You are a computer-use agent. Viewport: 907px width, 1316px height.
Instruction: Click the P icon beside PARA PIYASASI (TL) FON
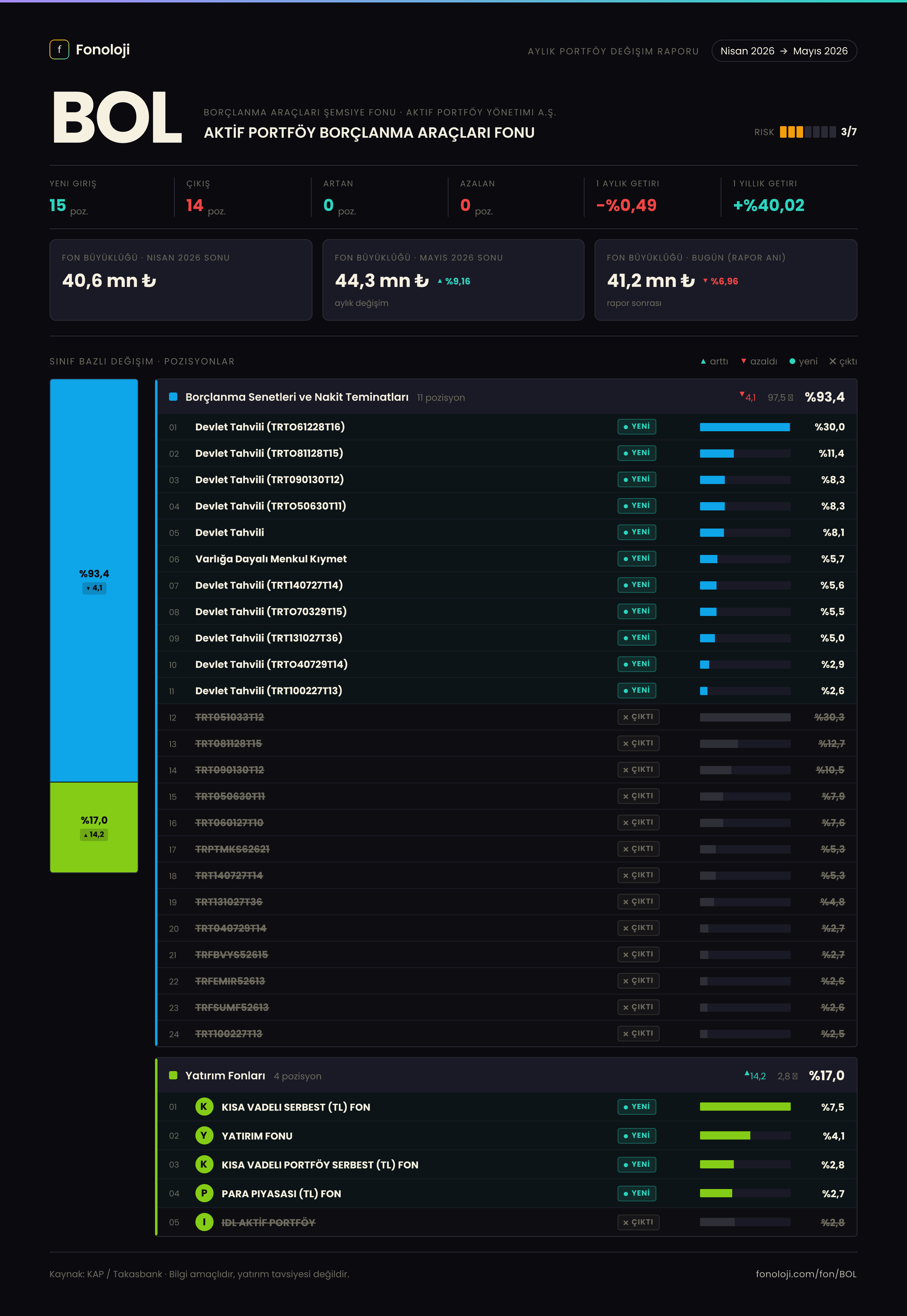pos(204,1193)
